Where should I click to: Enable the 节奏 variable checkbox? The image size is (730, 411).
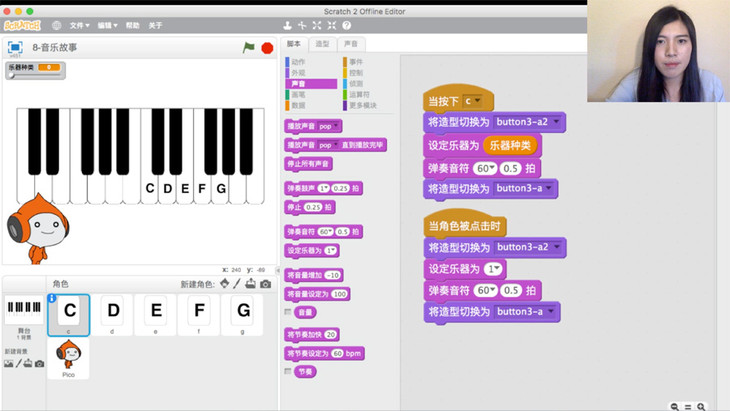click(x=288, y=372)
